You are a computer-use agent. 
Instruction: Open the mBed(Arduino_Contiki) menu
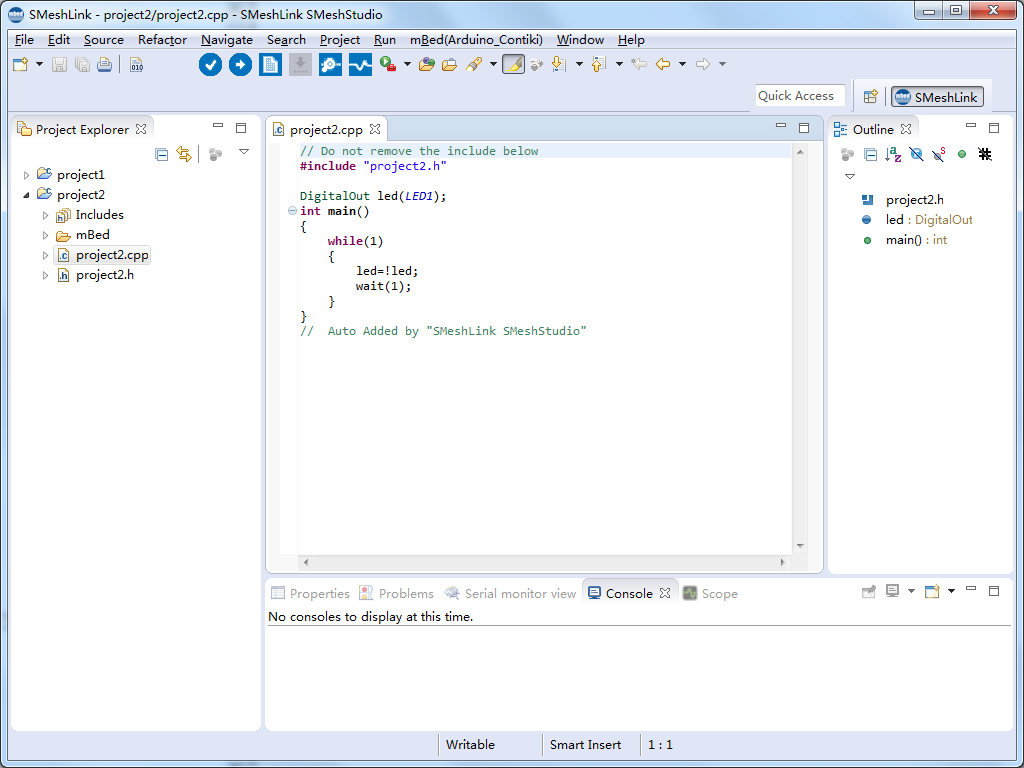pos(476,40)
